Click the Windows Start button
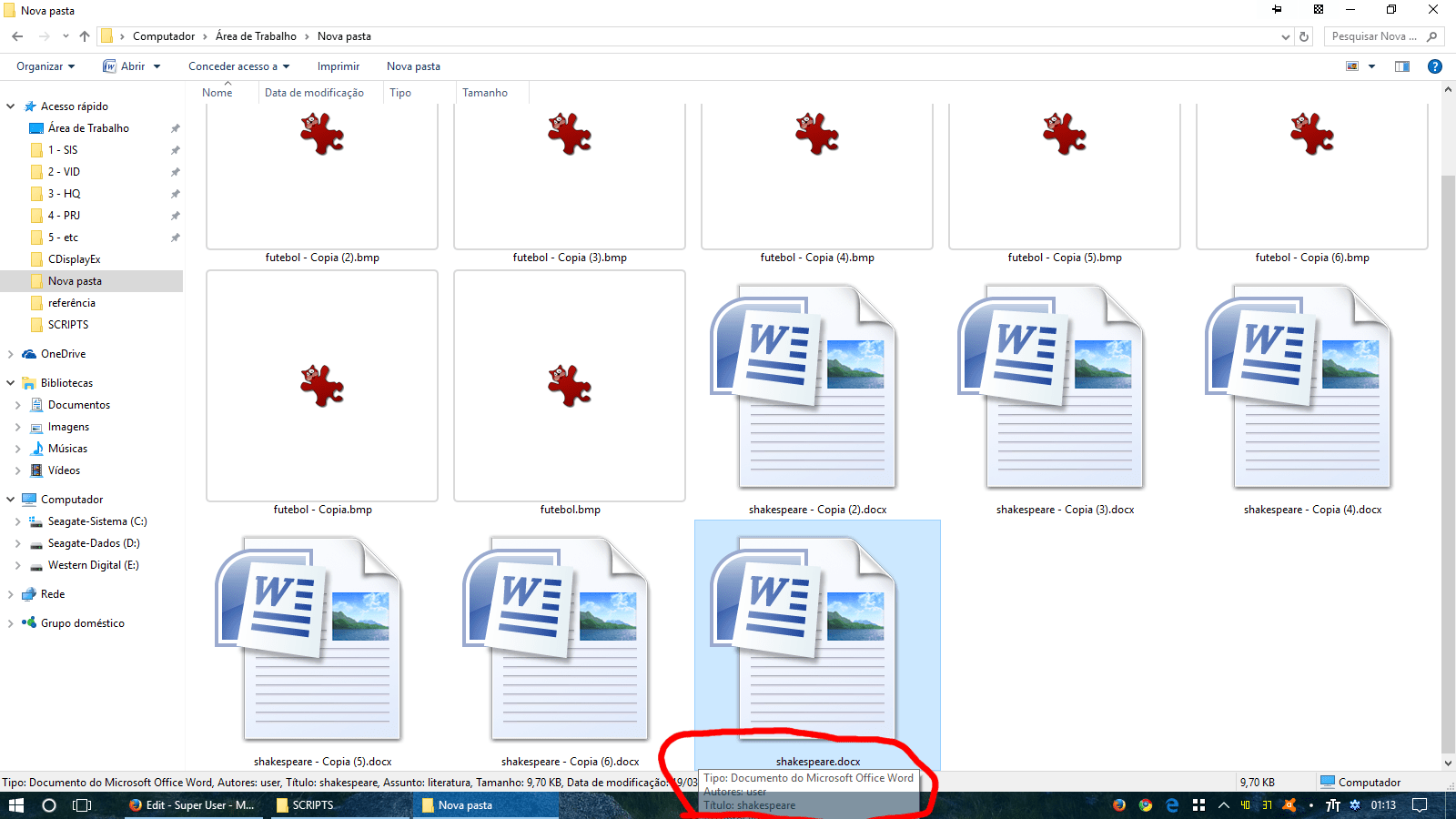Image resolution: width=1456 pixels, height=819 pixels. pos(16,805)
